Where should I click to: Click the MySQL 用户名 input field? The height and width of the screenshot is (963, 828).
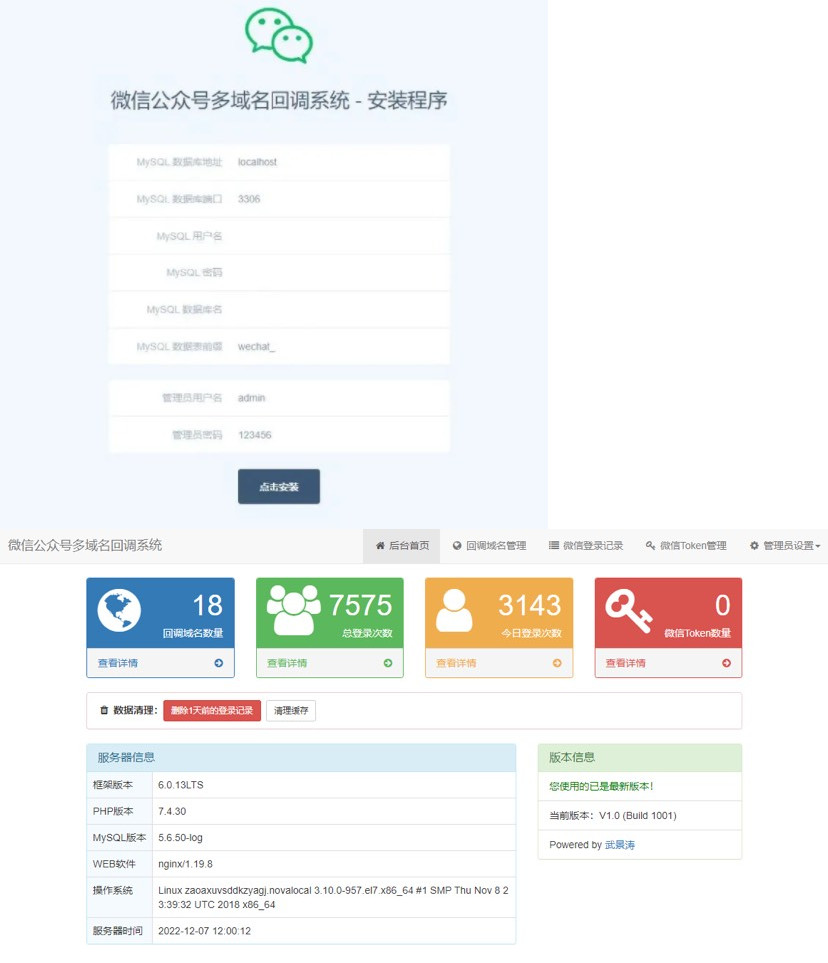(x=338, y=236)
